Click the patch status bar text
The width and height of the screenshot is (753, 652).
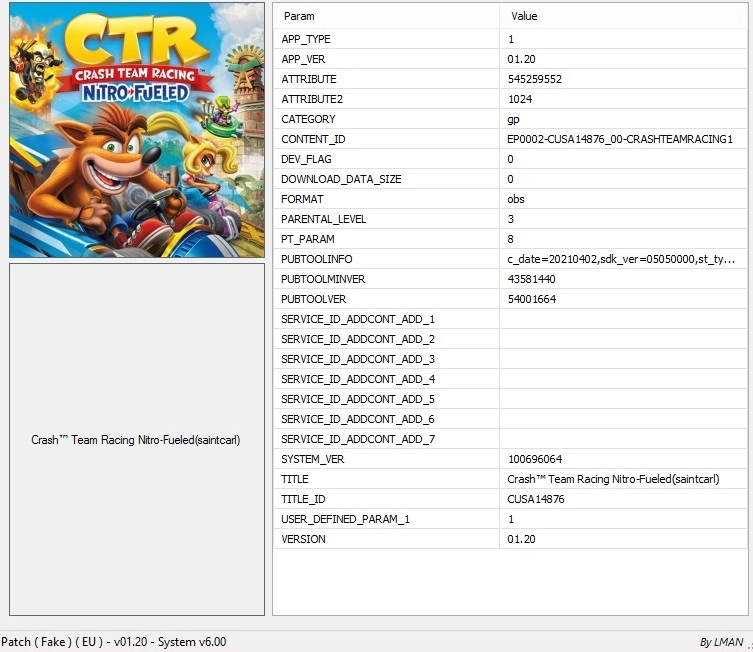point(113,642)
